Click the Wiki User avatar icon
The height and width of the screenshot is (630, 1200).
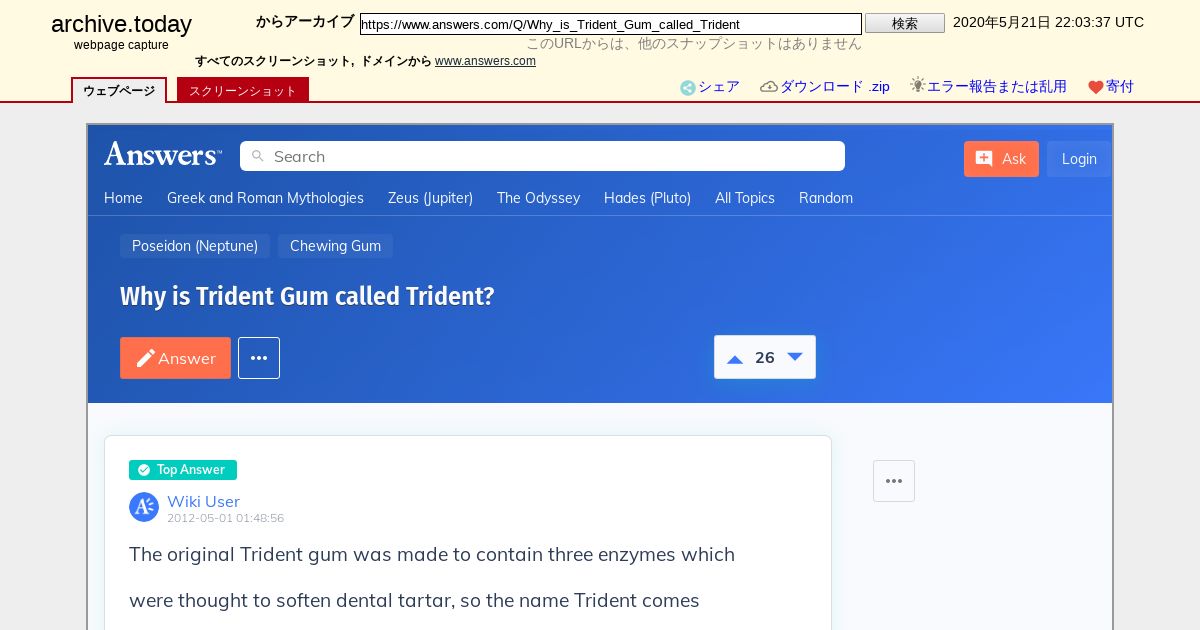point(144,507)
